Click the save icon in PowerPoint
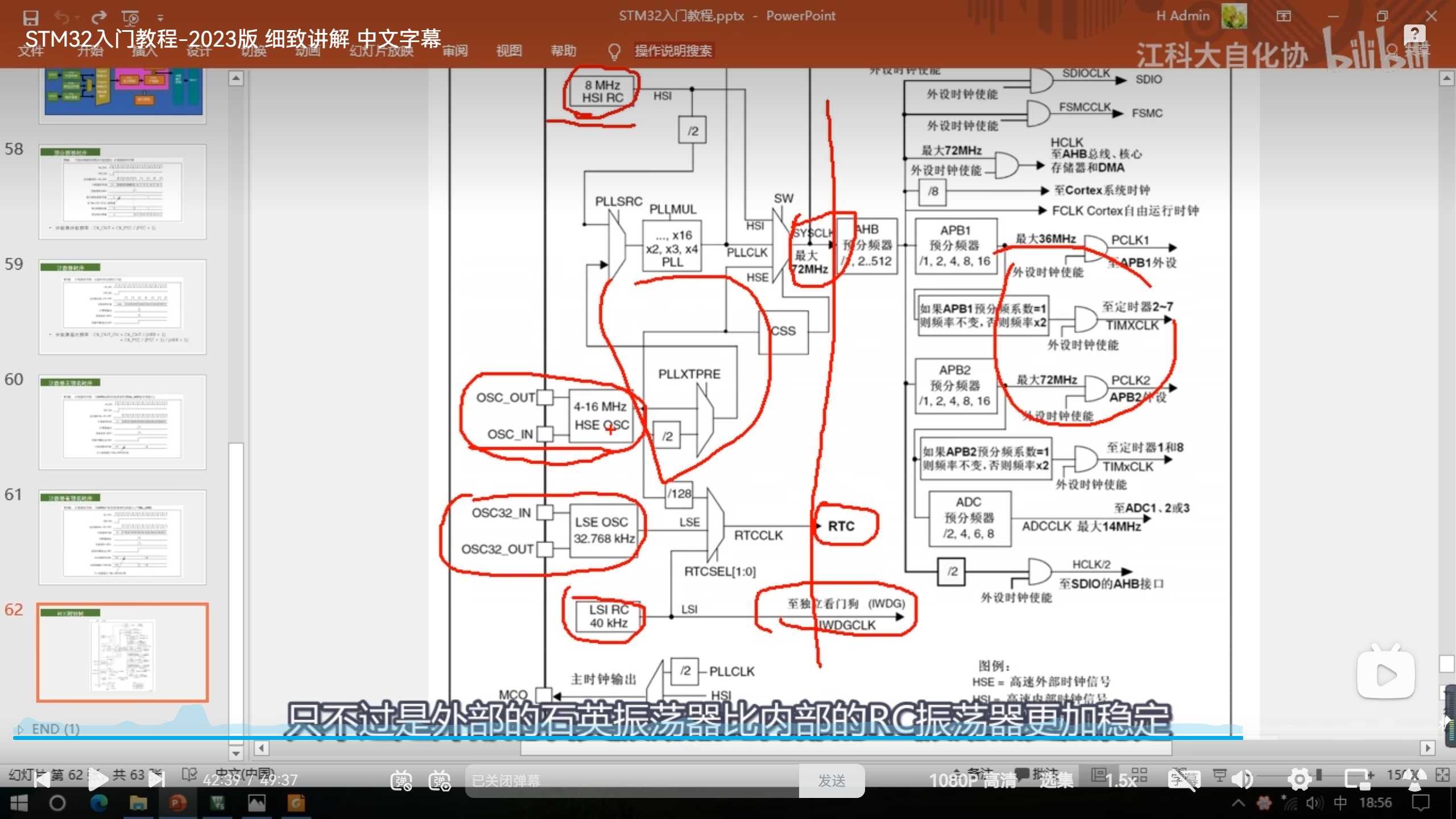 click(x=30, y=18)
